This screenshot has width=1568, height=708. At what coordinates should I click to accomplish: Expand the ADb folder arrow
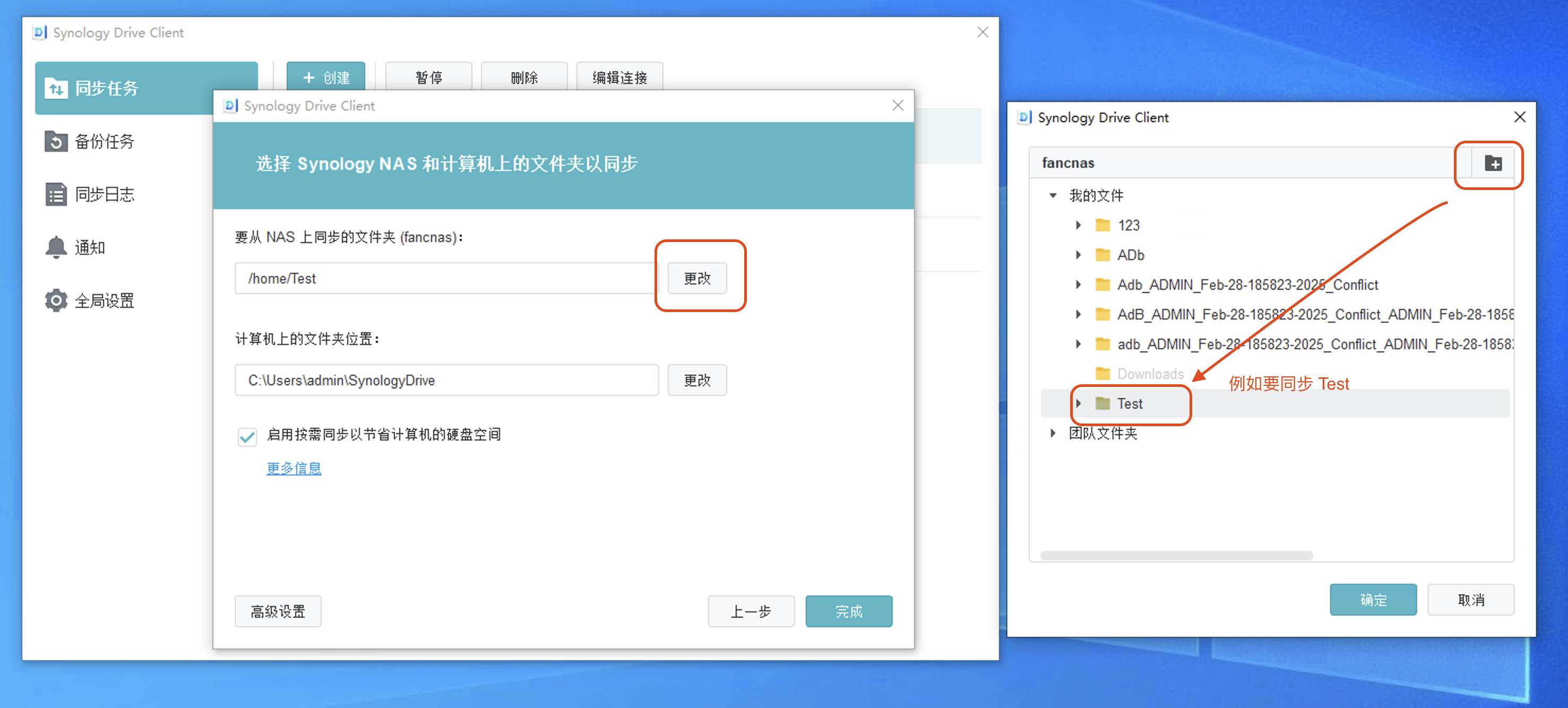click(x=1078, y=254)
